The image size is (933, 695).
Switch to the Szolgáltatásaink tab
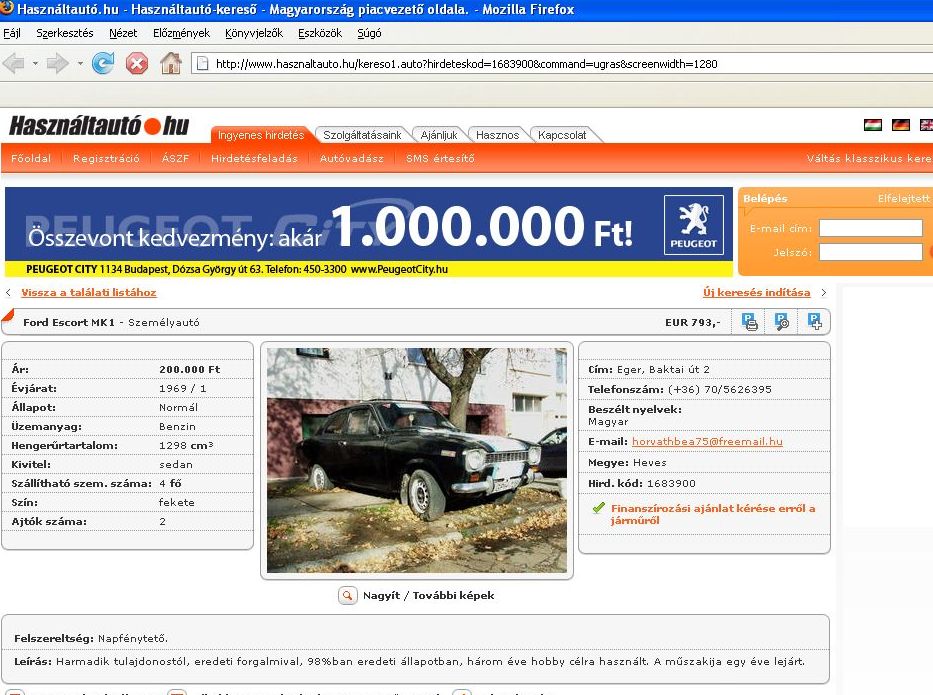point(362,135)
